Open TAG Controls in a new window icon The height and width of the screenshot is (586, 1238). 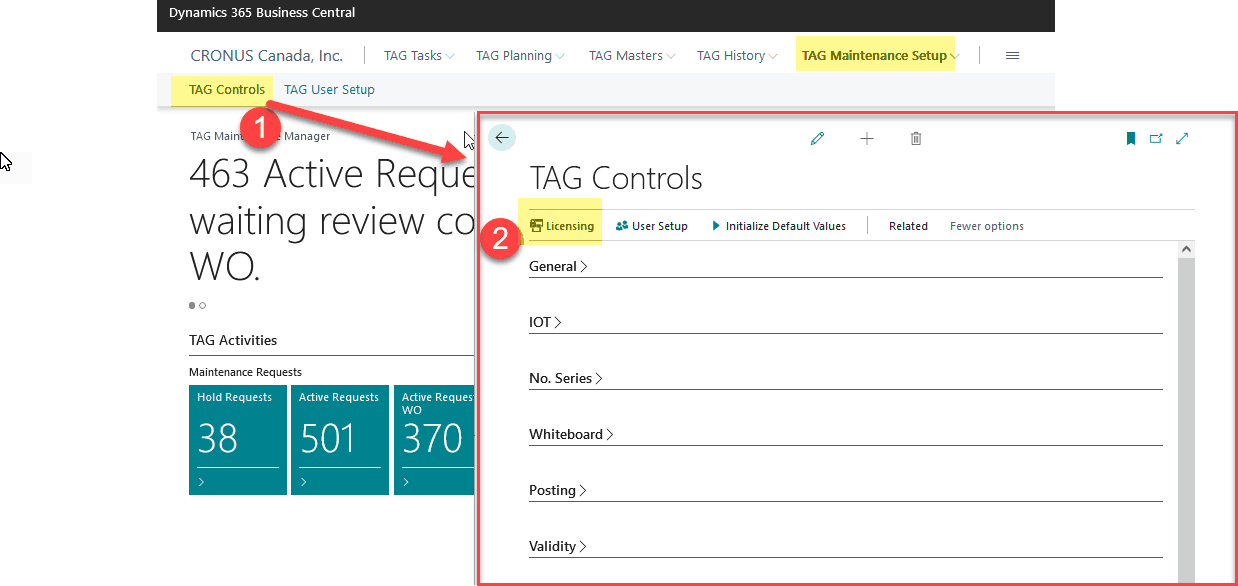tap(1156, 138)
